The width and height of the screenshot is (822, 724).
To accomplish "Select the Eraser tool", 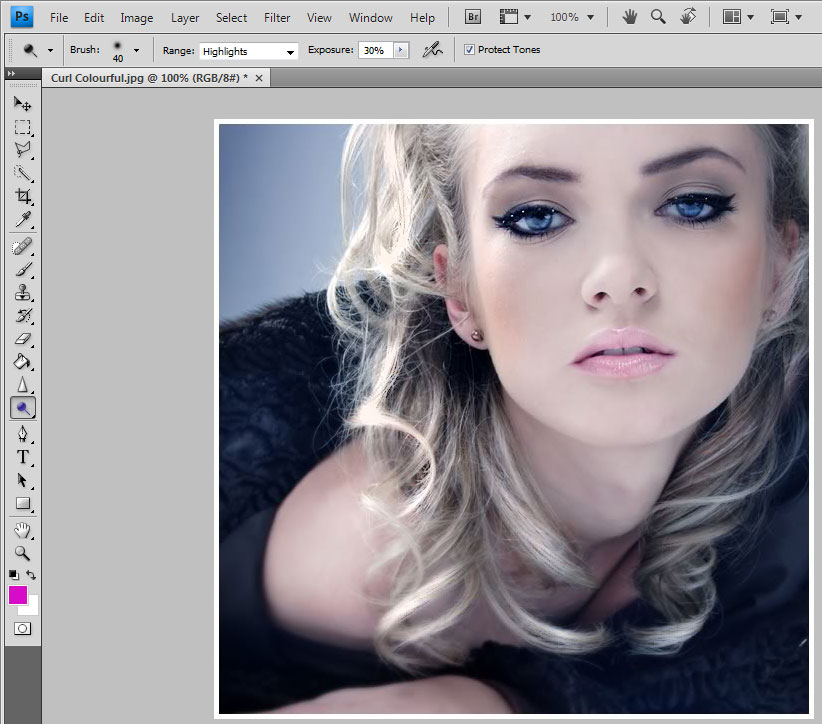I will point(23,339).
